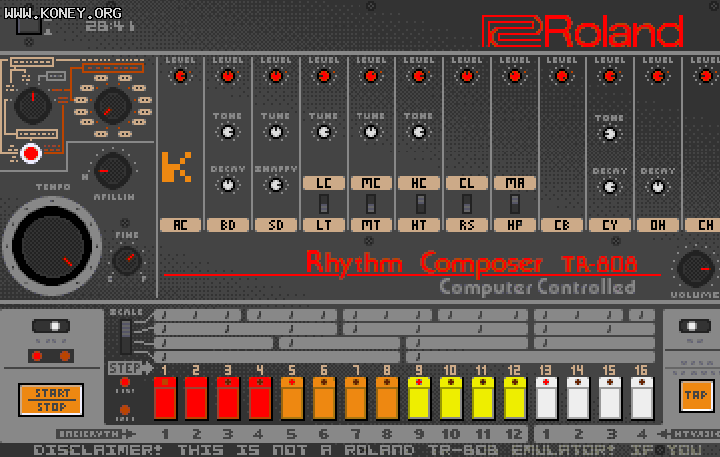Click the Fine tempo knob
Screen dimensions: 720x457
coord(127,260)
